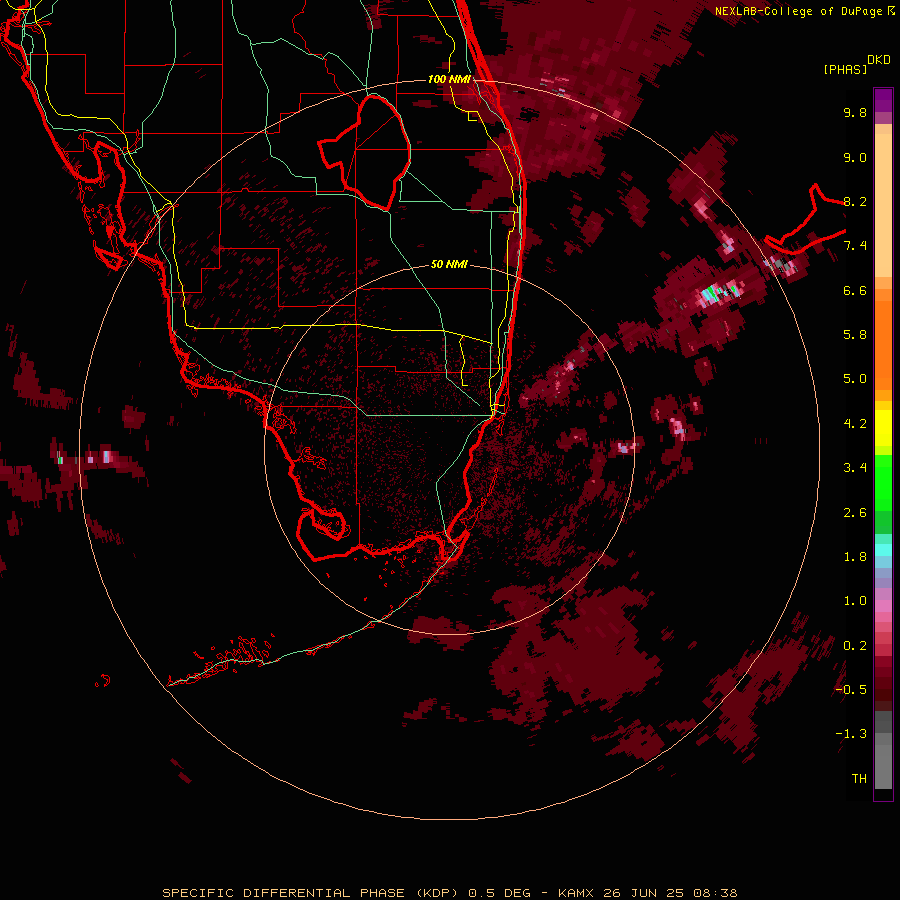Click the large radar echo southeast of Keys
The height and width of the screenshot is (900, 900).
577,651
